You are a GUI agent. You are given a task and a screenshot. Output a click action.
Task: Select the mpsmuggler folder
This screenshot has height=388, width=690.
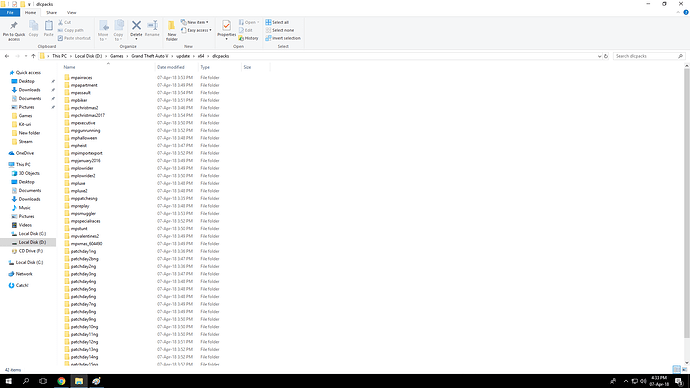(x=83, y=214)
